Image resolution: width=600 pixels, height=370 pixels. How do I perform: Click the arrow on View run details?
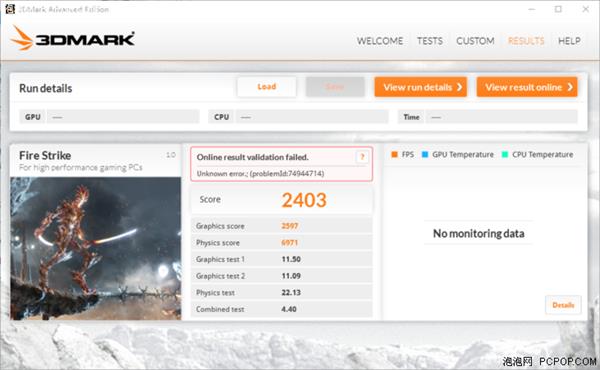pyautogui.click(x=460, y=87)
